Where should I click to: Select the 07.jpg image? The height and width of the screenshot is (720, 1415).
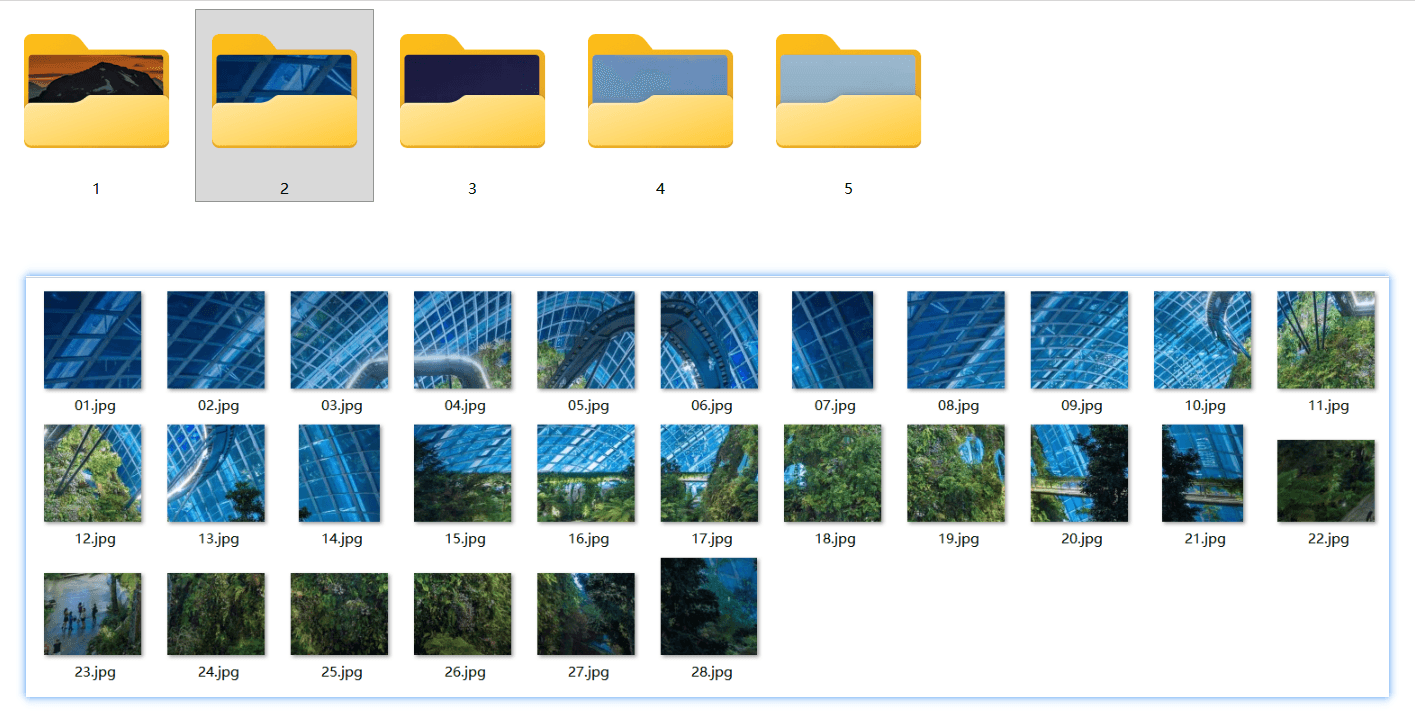[832, 340]
